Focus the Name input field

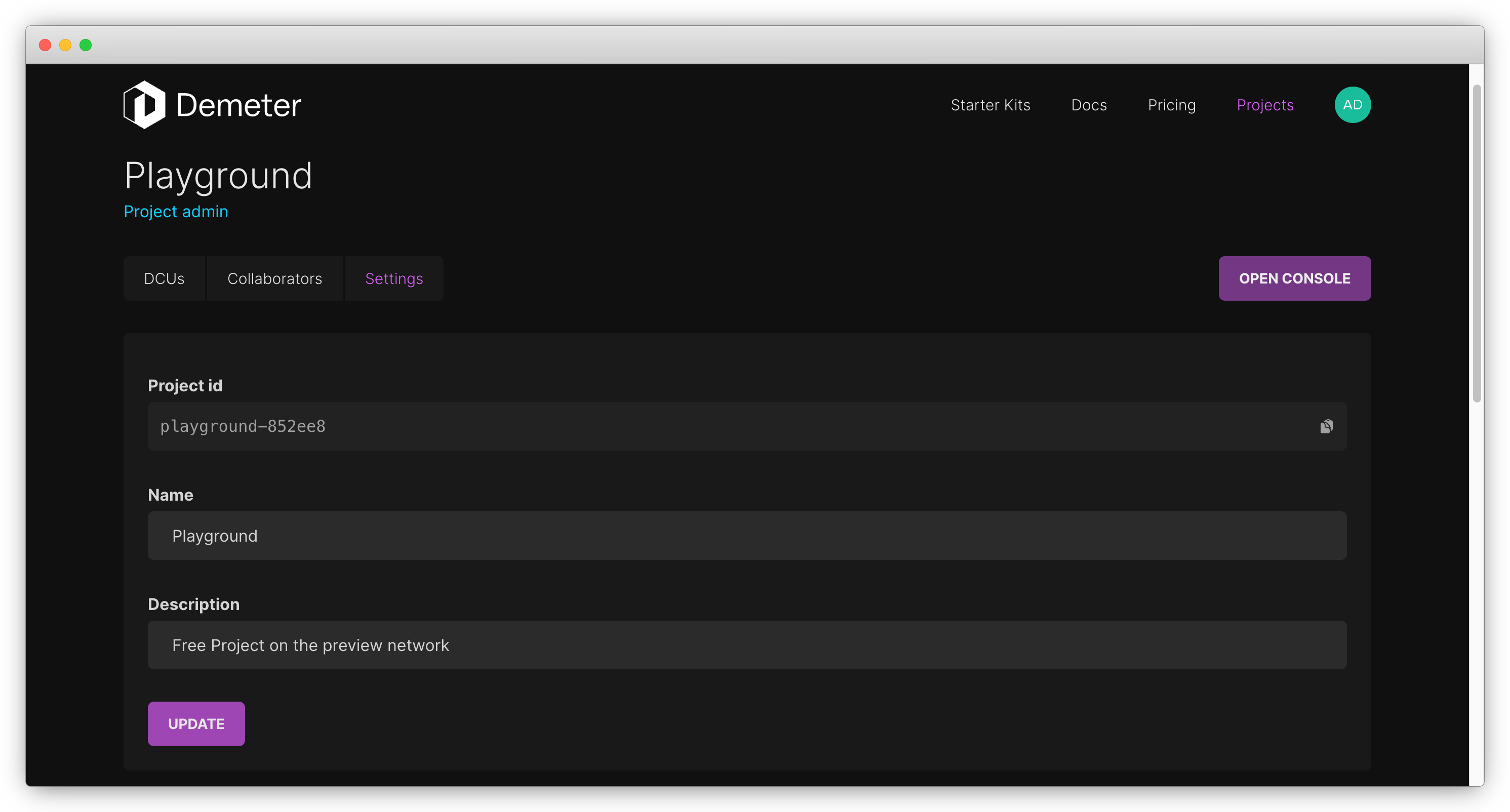coord(747,536)
